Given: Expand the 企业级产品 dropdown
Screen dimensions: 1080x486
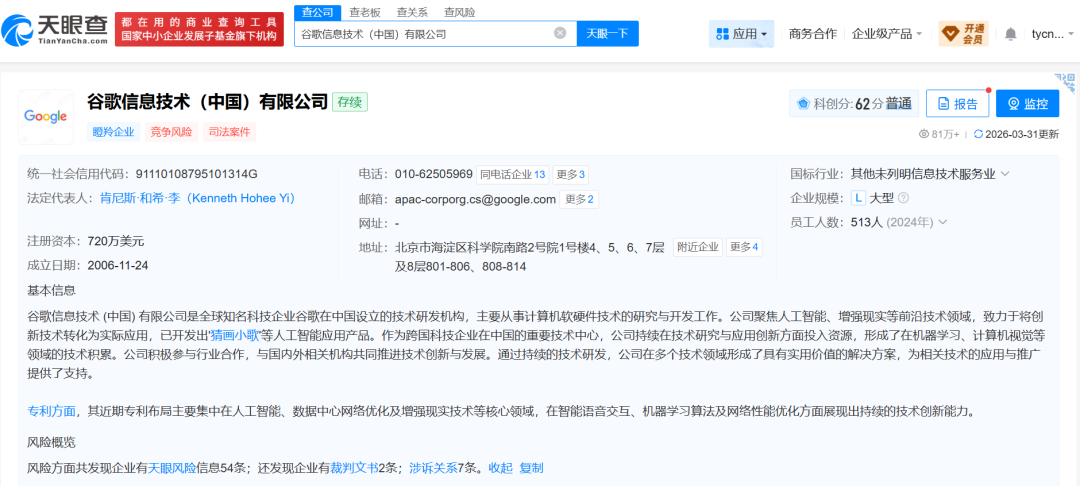Looking at the screenshot, I should tap(886, 34).
